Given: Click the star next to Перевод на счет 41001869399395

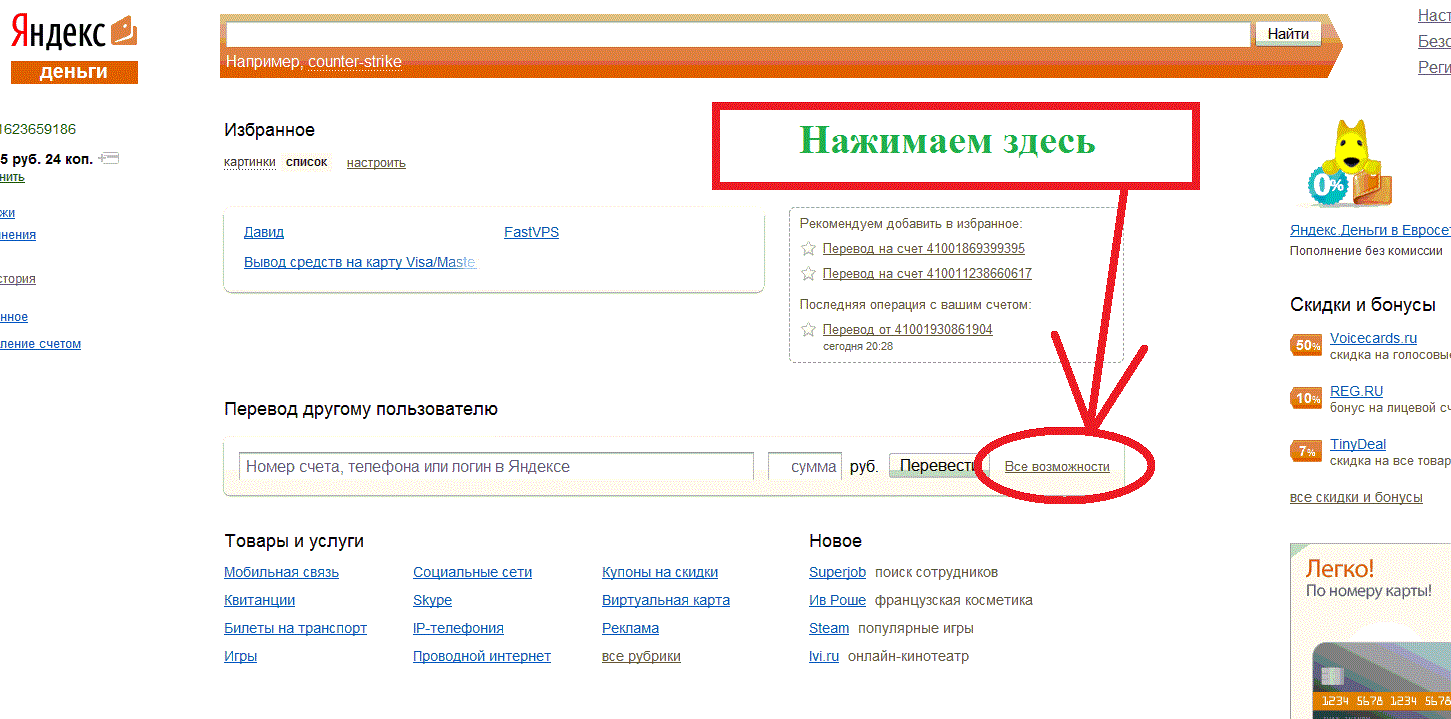Looking at the screenshot, I should pyautogui.click(x=809, y=248).
